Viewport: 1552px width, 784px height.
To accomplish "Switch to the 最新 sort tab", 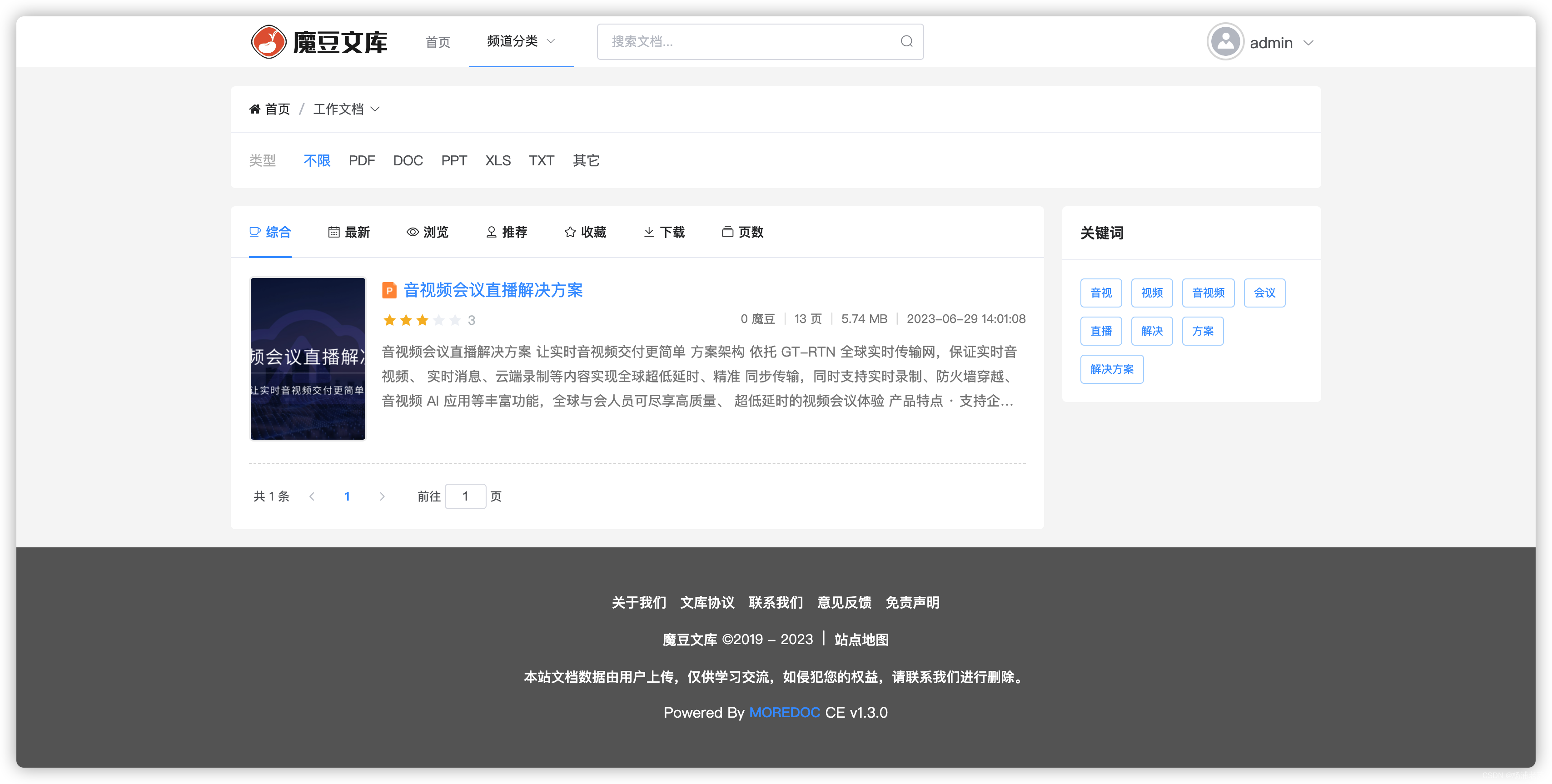I will point(349,233).
